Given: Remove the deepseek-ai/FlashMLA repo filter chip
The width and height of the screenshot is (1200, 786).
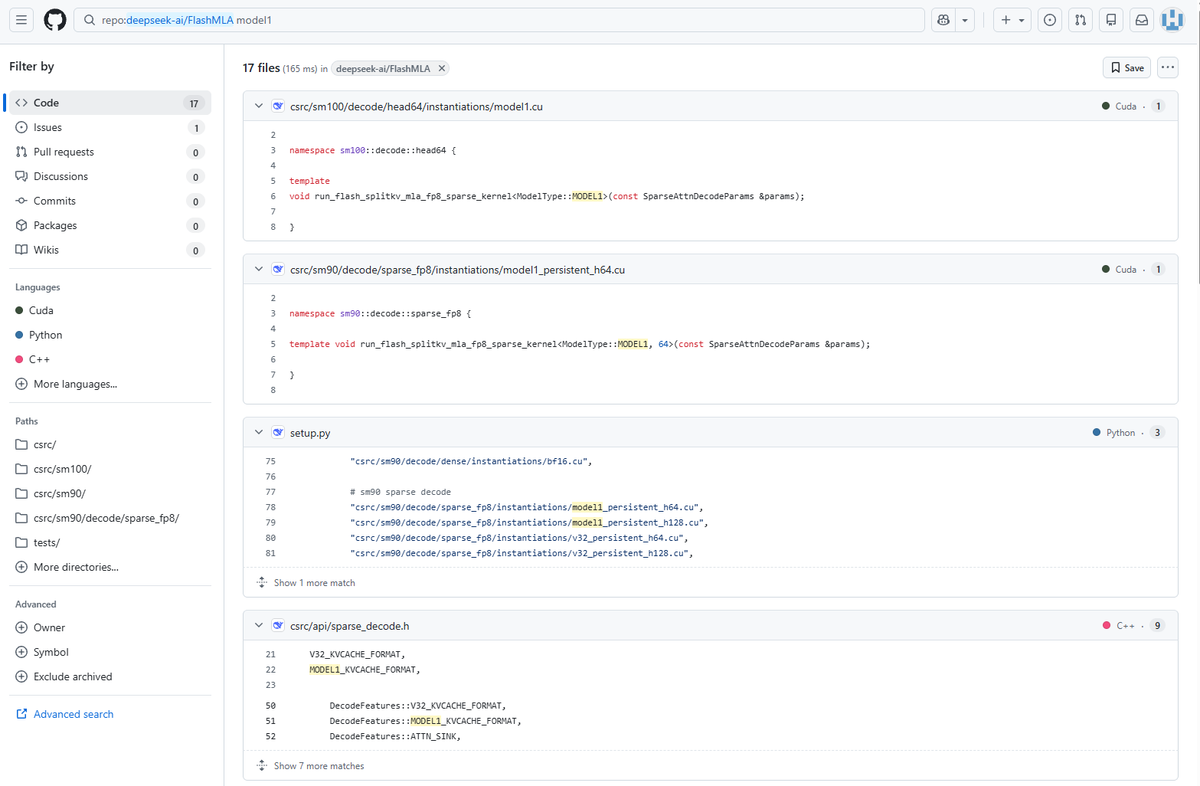Looking at the screenshot, I should click(442, 68).
